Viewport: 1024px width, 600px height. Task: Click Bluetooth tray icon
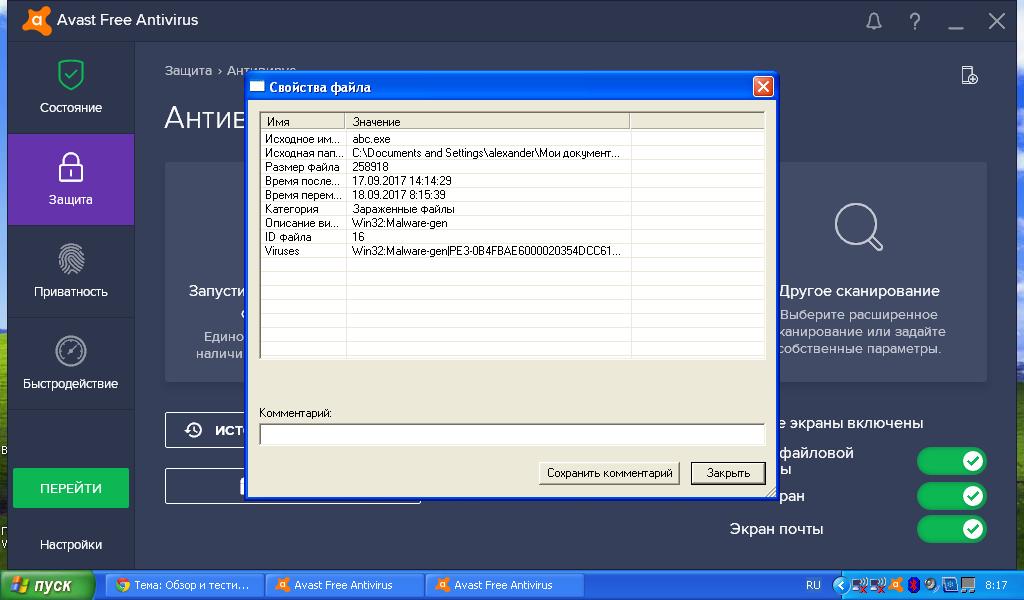914,585
